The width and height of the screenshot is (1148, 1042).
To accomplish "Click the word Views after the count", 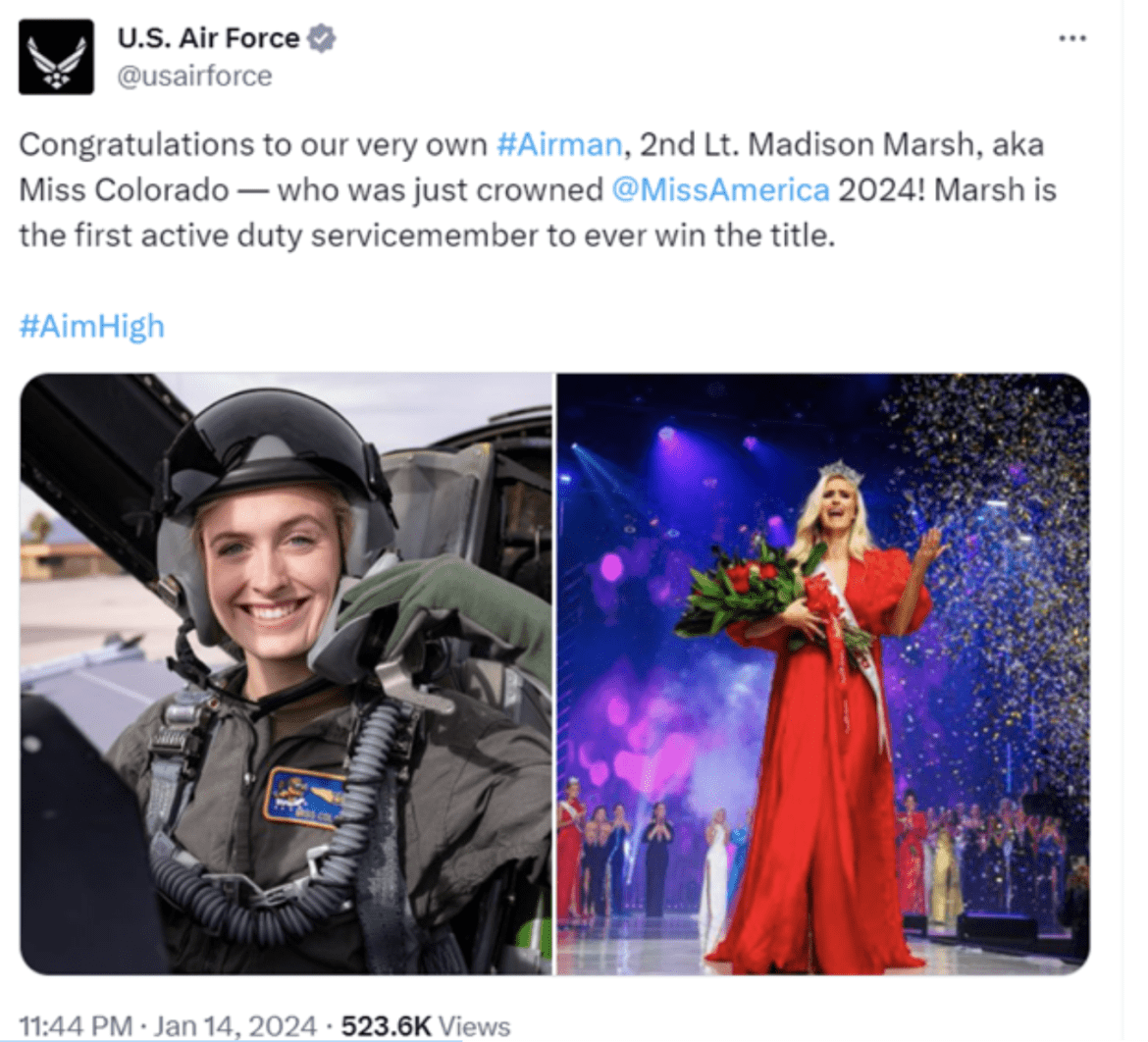I will [474, 1026].
